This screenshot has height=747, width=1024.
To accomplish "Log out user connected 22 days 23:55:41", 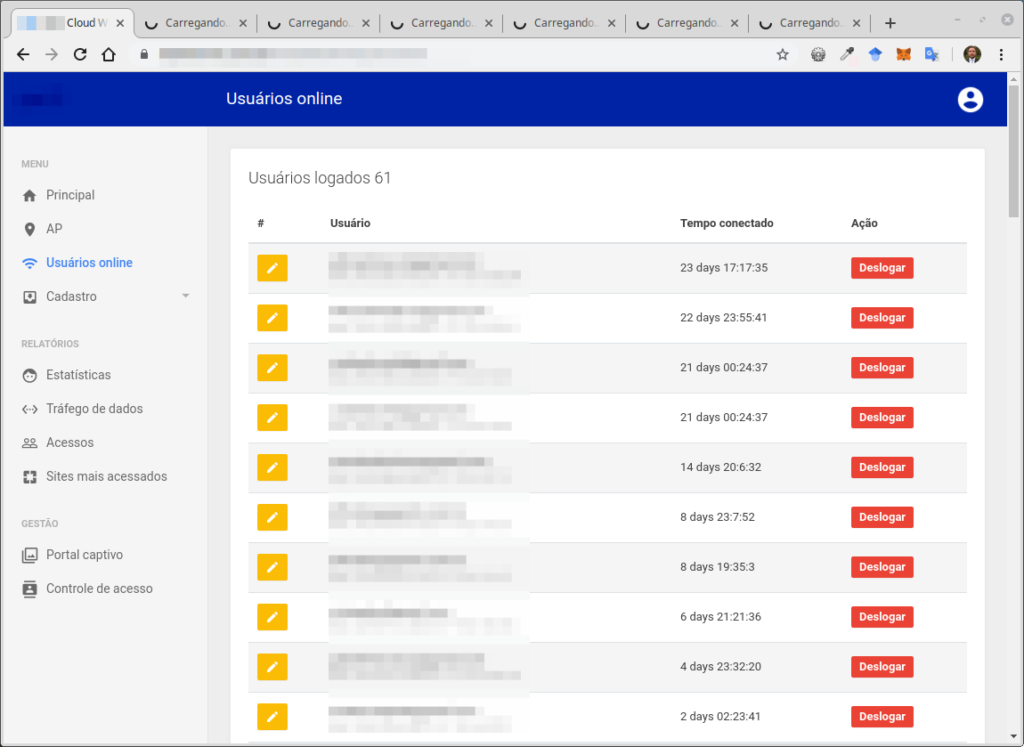I will click(x=881, y=318).
